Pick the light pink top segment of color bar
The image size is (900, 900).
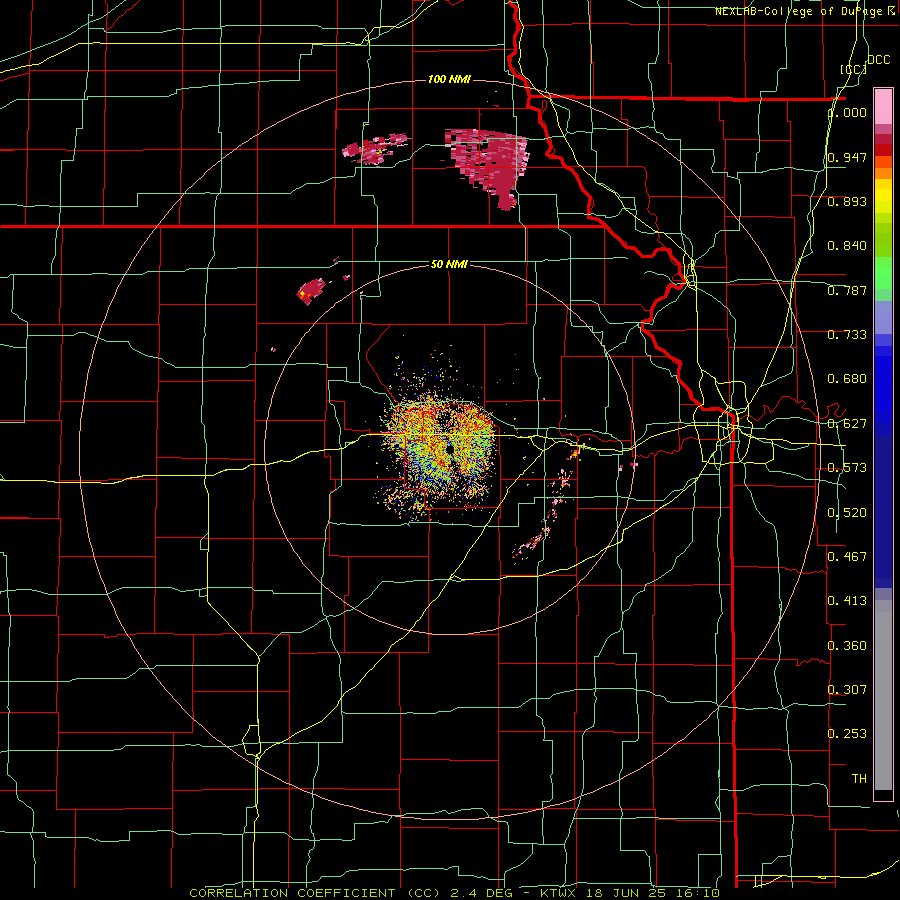point(883,106)
